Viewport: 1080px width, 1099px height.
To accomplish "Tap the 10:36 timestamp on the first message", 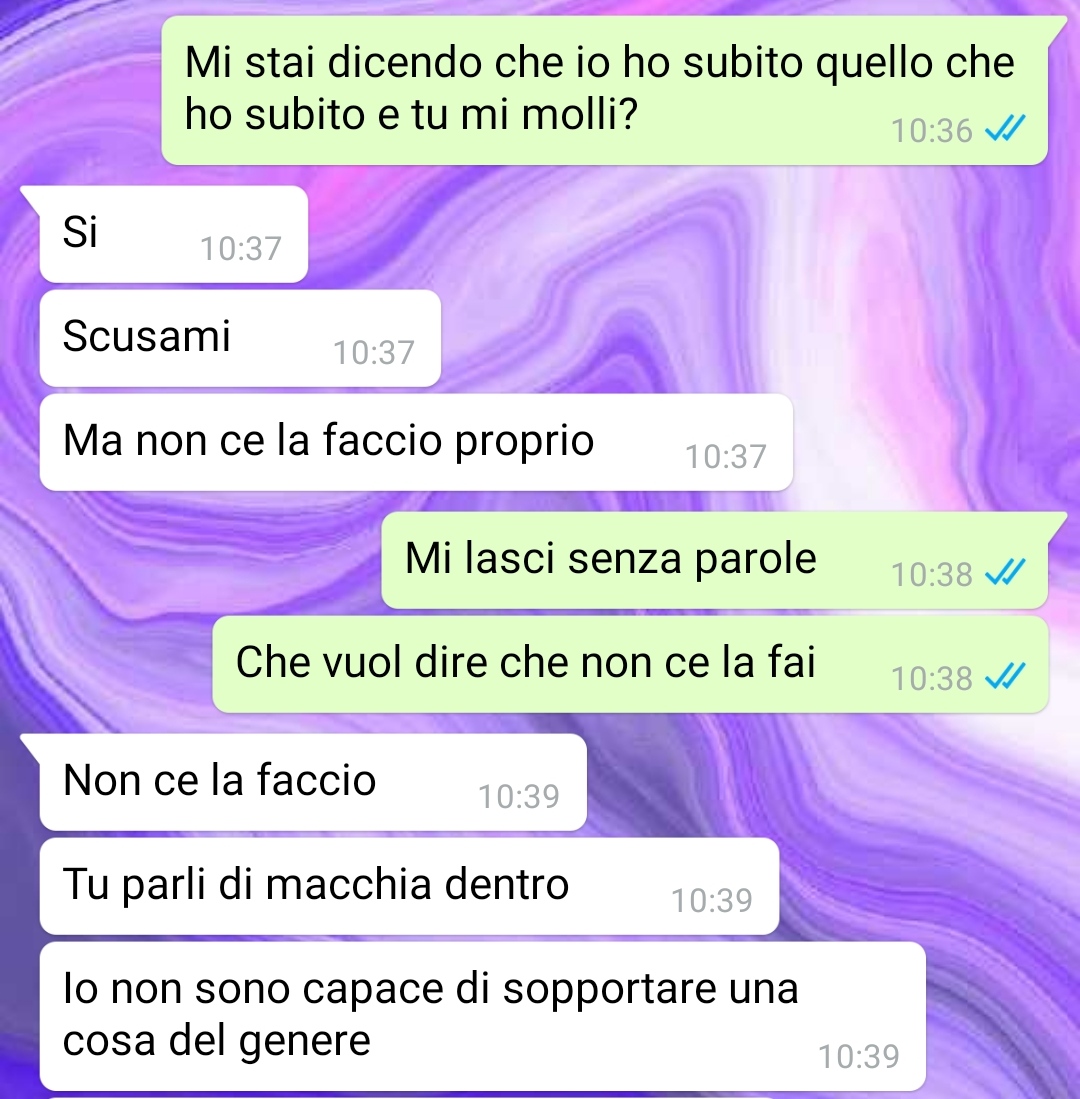I will coord(931,131).
